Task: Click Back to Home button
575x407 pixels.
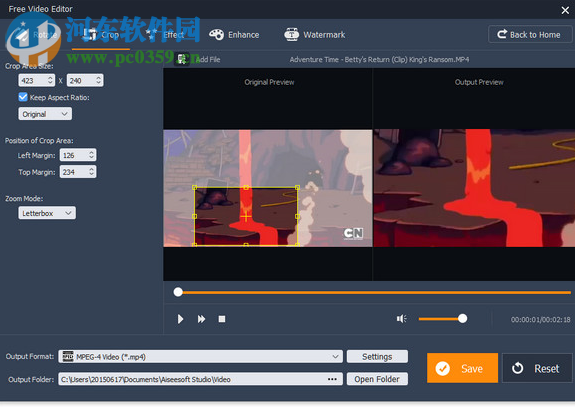Action: tap(530, 34)
